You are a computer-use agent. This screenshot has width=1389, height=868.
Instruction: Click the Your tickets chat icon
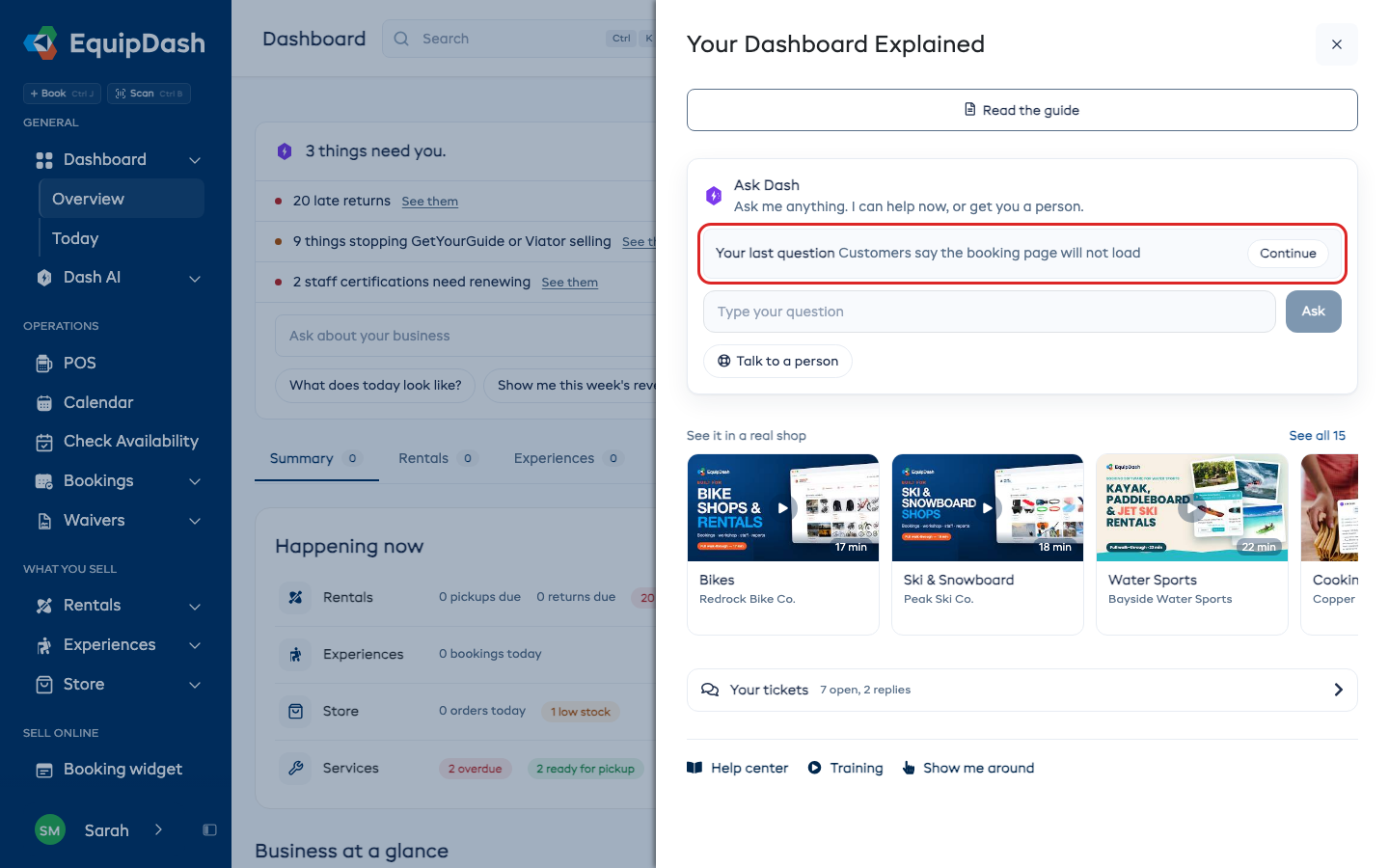710,690
